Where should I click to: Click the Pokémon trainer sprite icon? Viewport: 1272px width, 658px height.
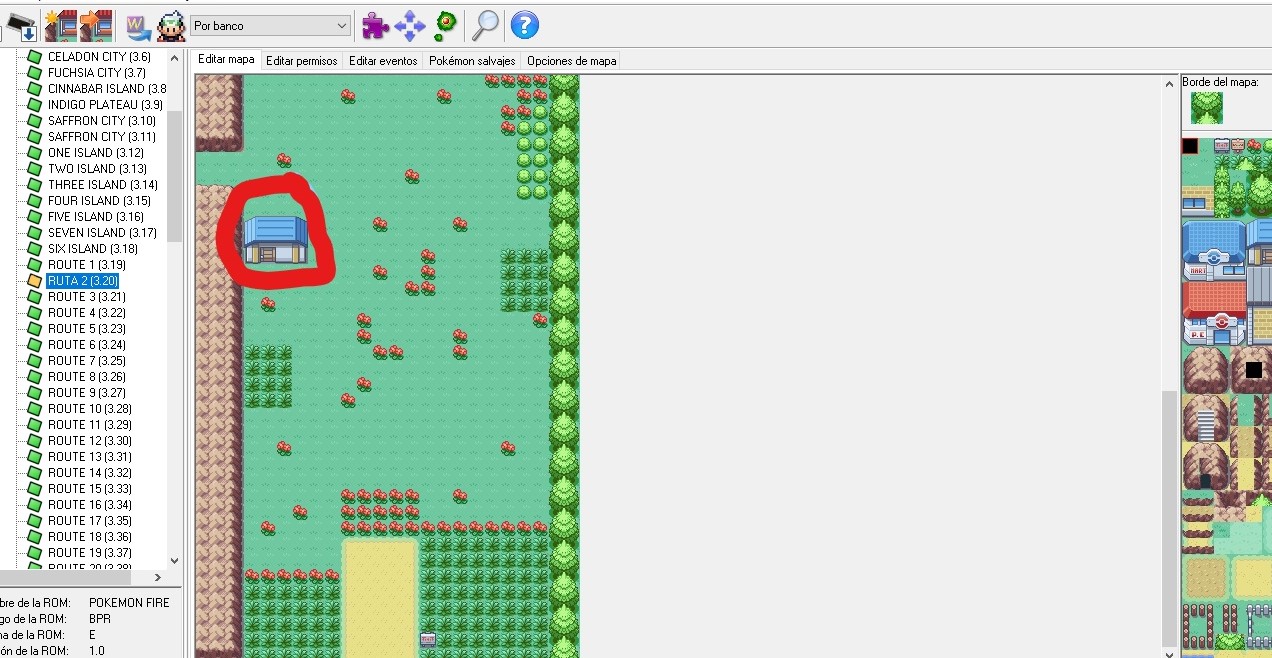click(x=170, y=25)
